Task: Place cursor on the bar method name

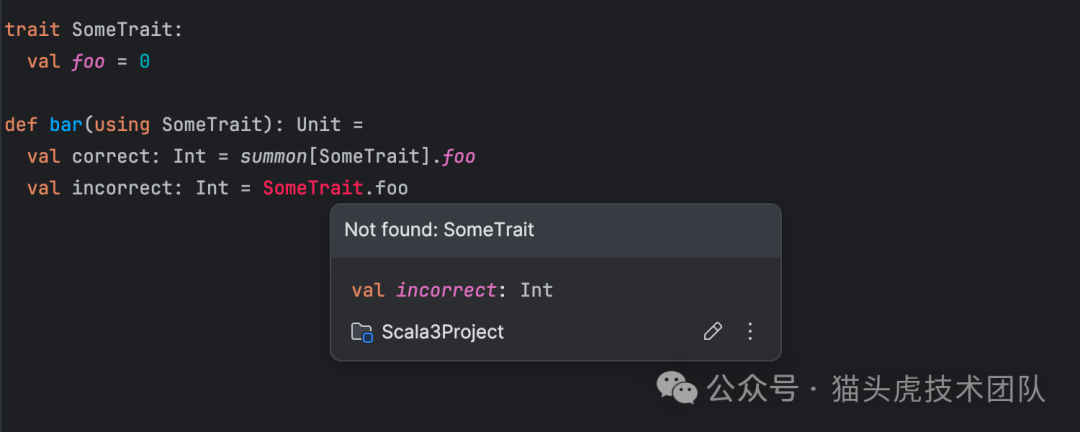Action: (x=66, y=125)
